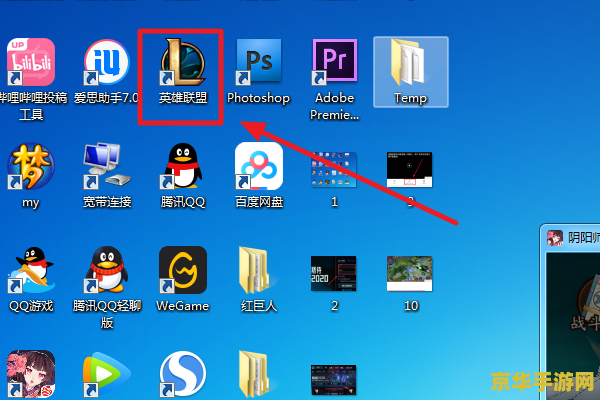The image size is (600, 400).
Task: Select the unlabeled folder below 红巨人
Action: tap(256, 374)
